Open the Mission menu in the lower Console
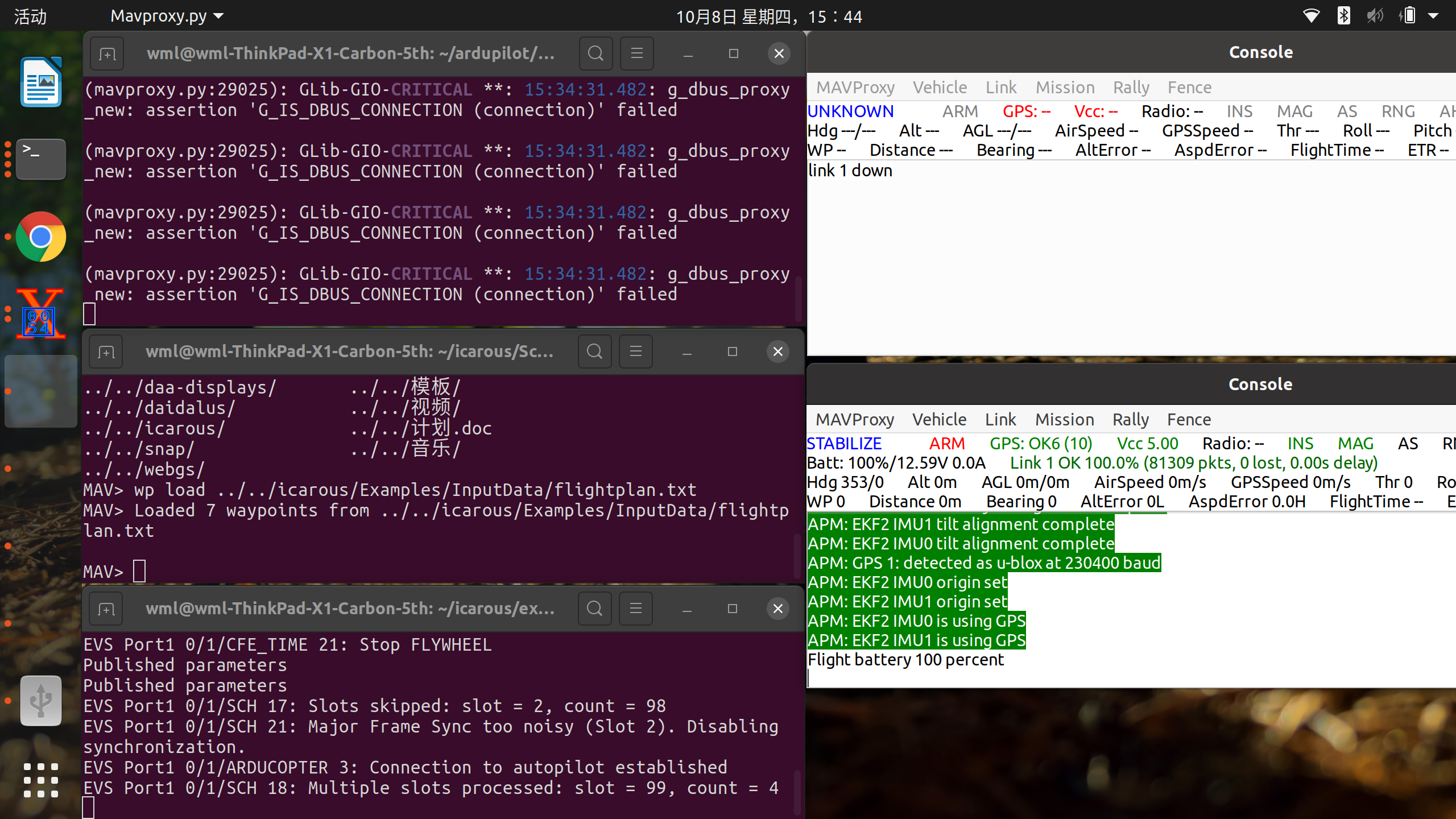 click(x=1064, y=419)
